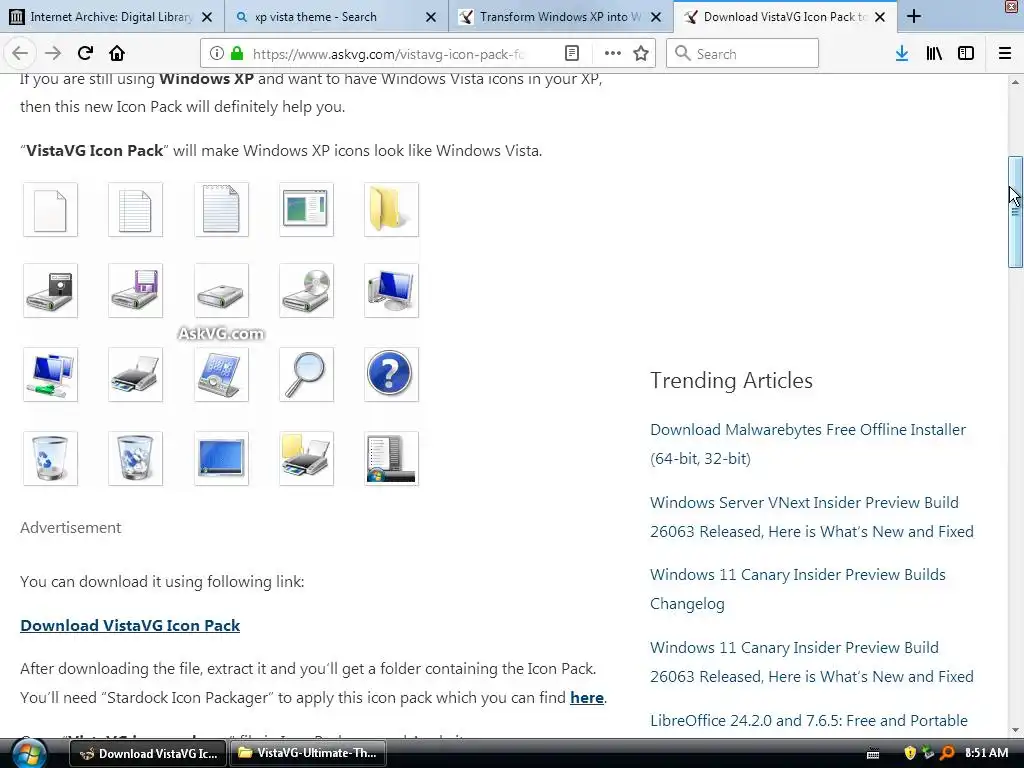The height and width of the screenshot is (768, 1024).
Task: Open page actions three-dot menu
Action: point(613,54)
